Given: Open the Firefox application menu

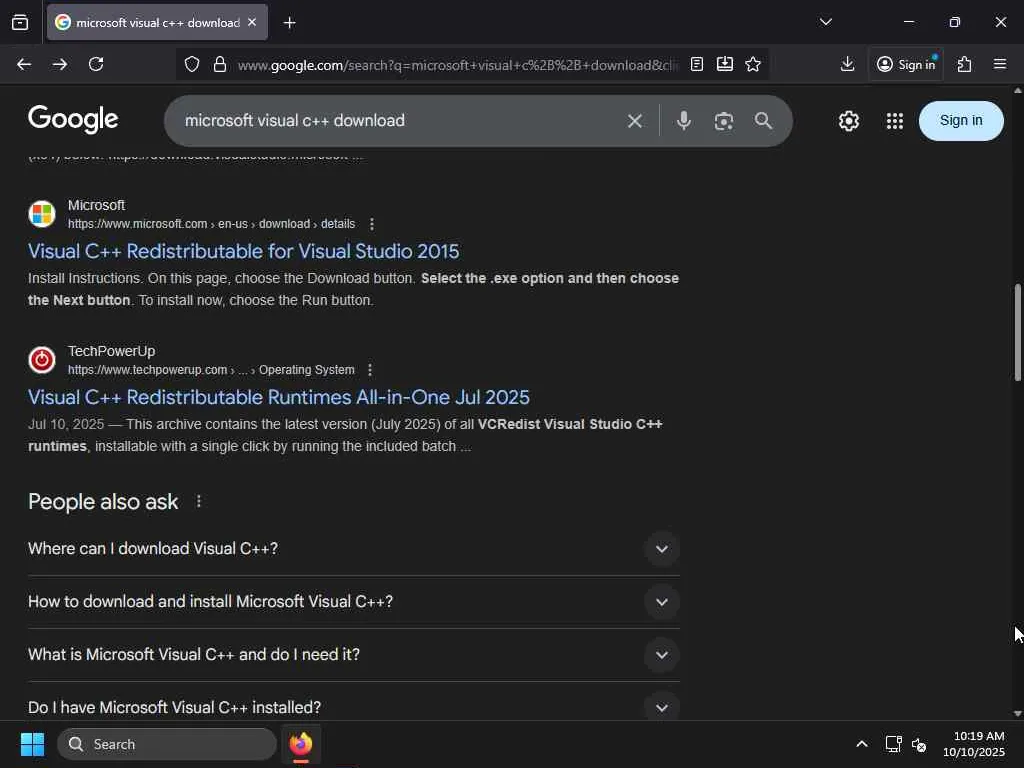Looking at the screenshot, I should click(1000, 64).
